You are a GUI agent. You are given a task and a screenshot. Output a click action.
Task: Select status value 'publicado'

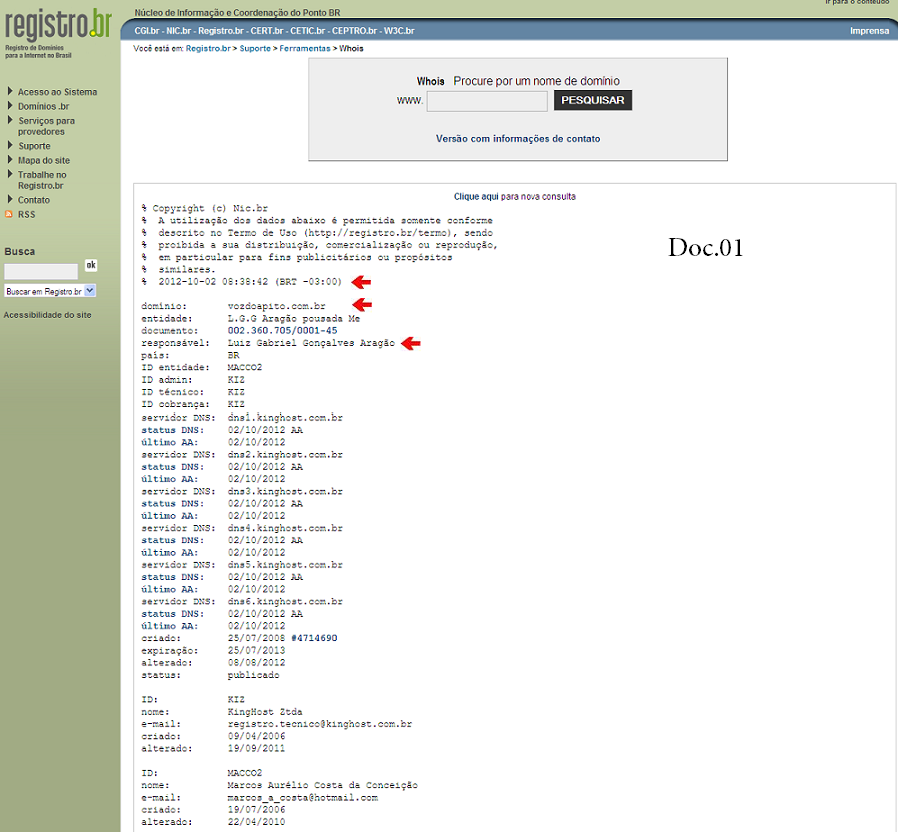(x=253, y=675)
